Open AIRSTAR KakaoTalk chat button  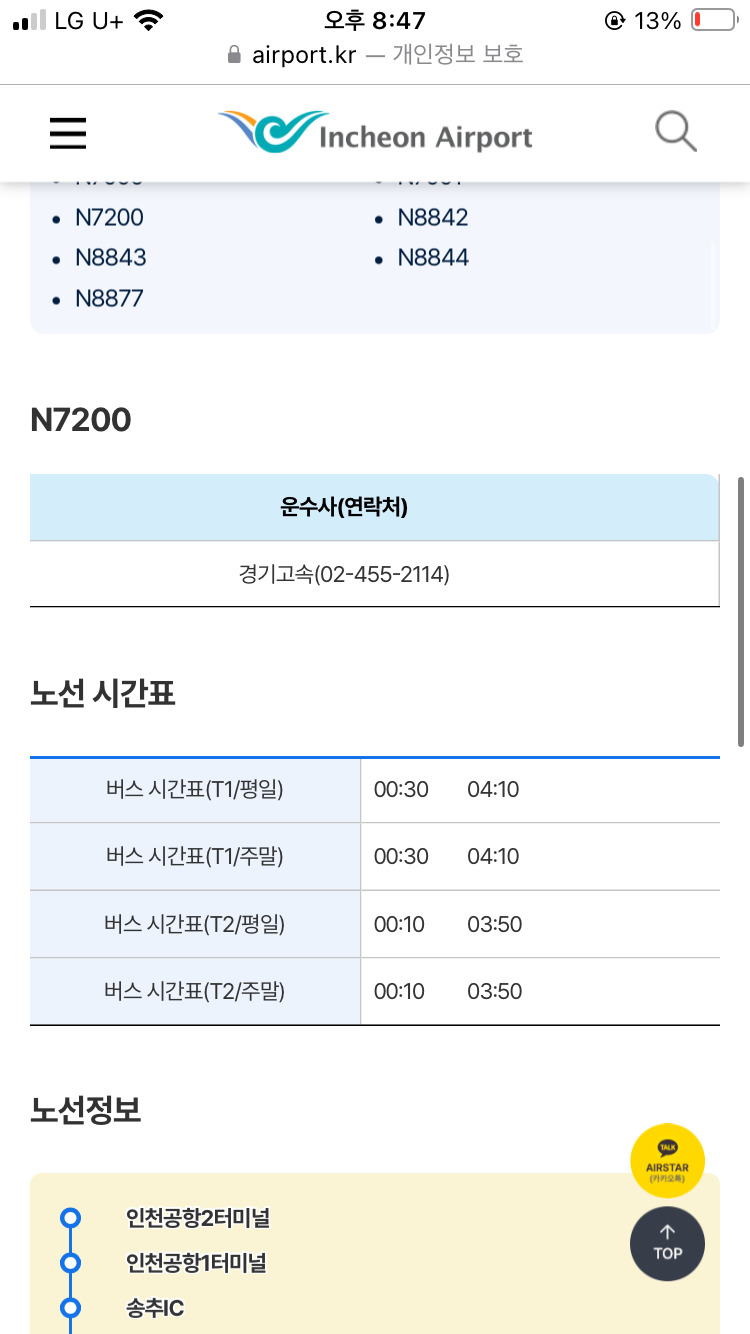667,1161
